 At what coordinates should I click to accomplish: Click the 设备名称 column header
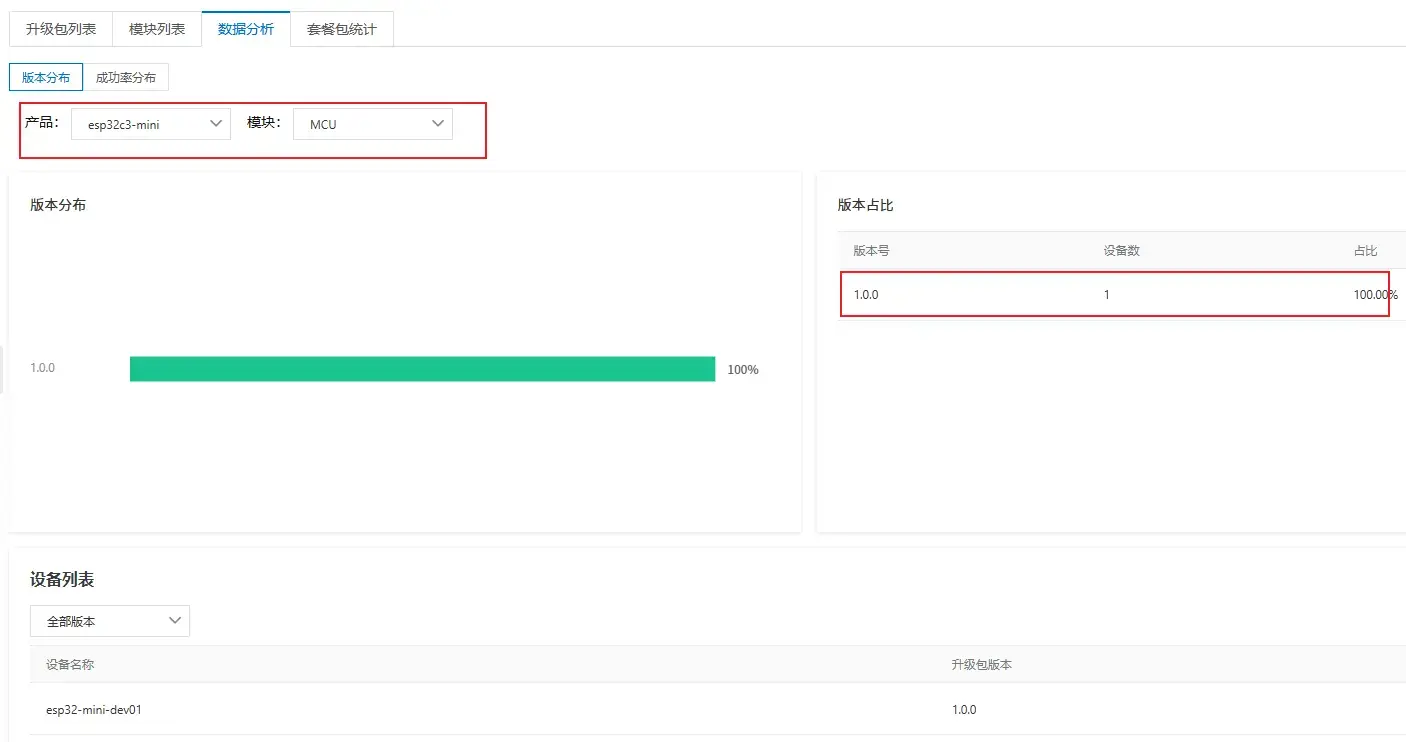(x=70, y=664)
